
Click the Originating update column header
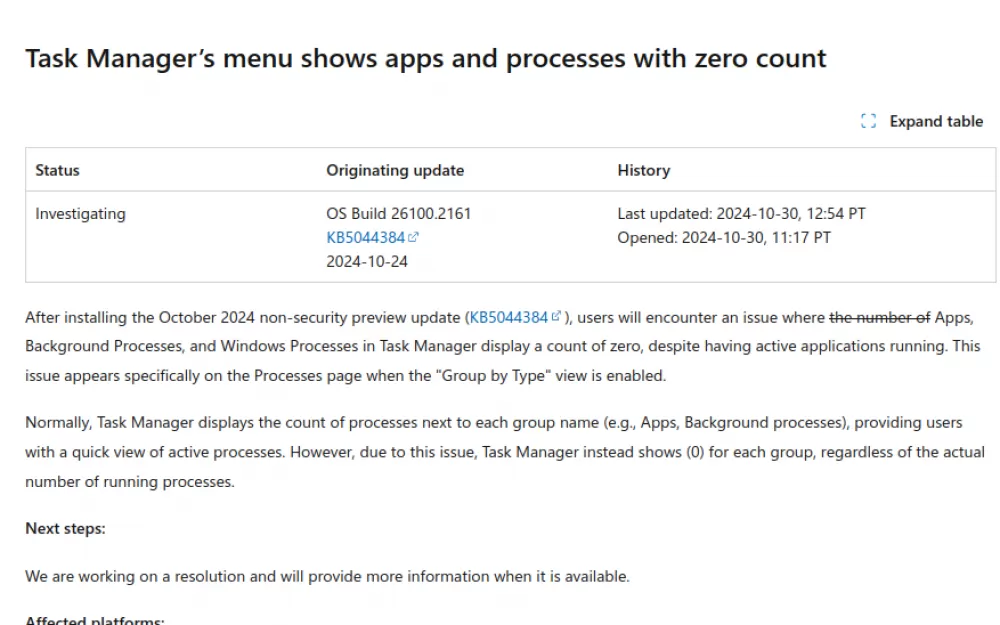tap(395, 170)
